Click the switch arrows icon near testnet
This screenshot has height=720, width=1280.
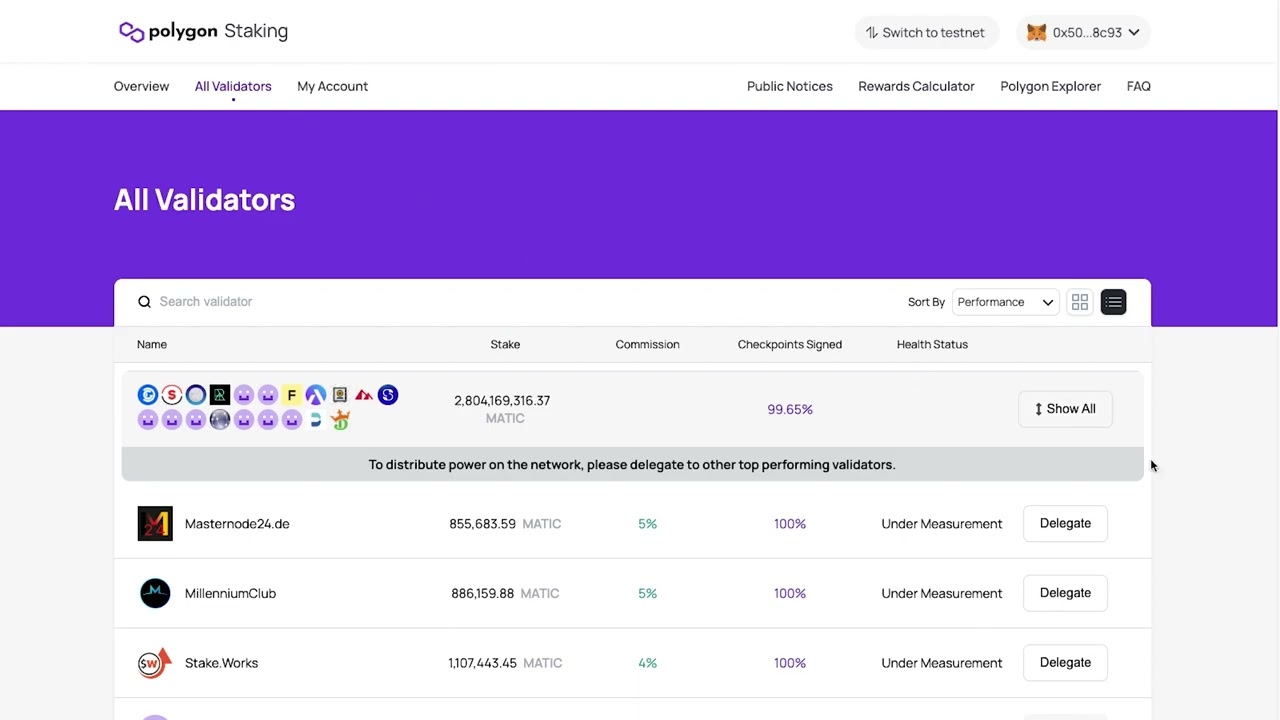click(x=872, y=32)
